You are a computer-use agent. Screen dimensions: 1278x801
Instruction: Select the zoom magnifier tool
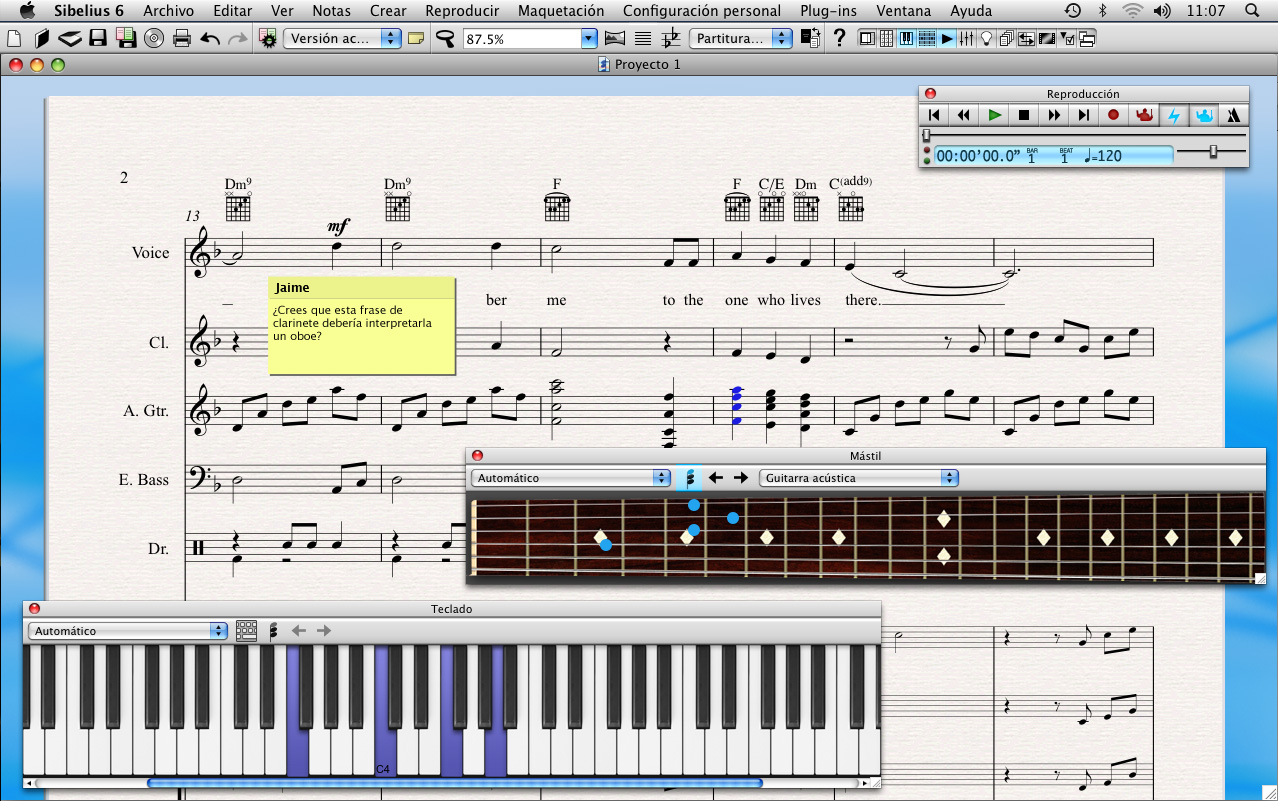[445, 39]
